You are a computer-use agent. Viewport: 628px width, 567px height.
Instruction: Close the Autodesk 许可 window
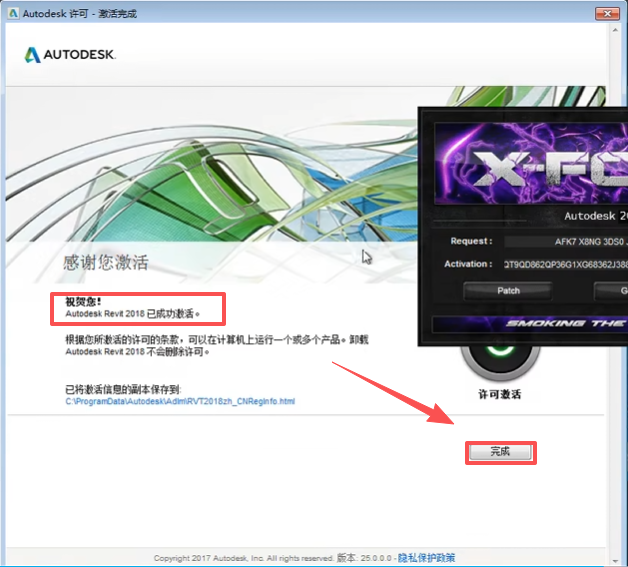click(607, 13)
